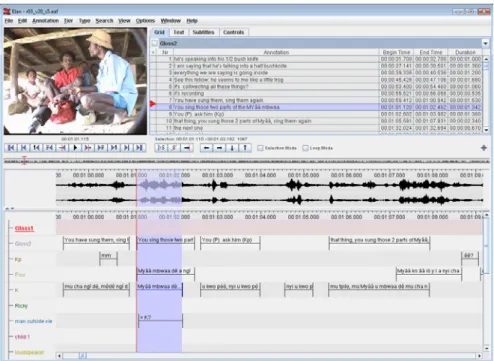Select the Kp tier label
This screenshot has height=361, width=494.
tap(18, 259)
